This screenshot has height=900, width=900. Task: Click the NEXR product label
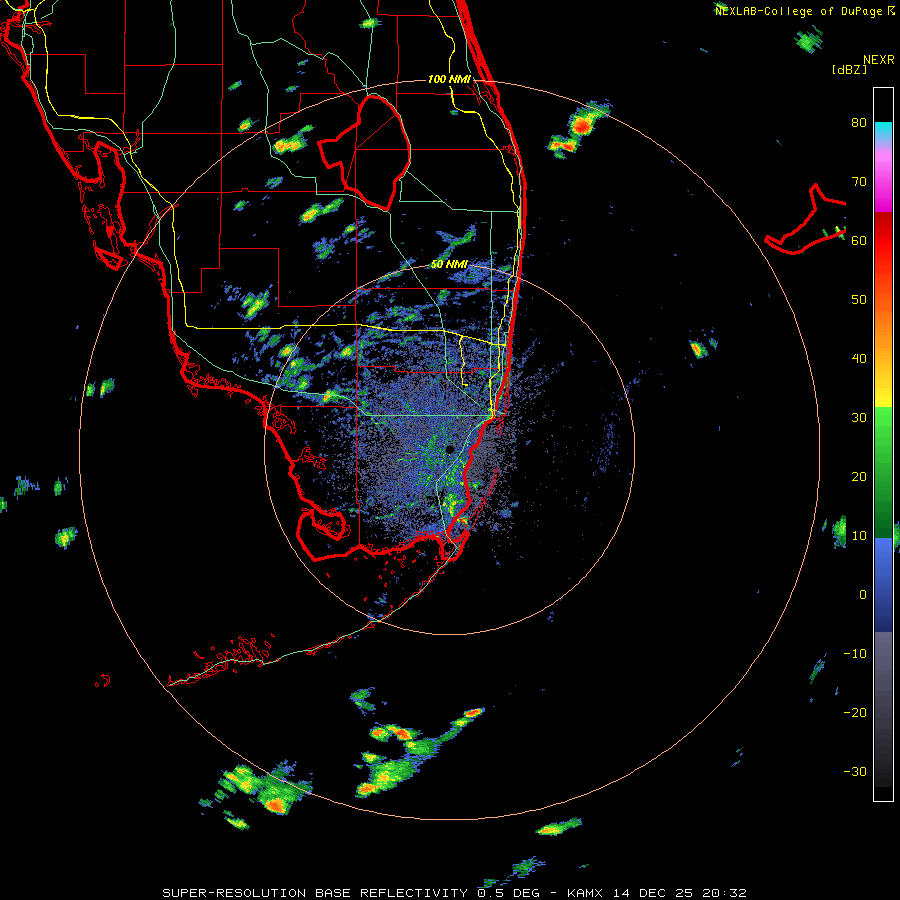879,60
